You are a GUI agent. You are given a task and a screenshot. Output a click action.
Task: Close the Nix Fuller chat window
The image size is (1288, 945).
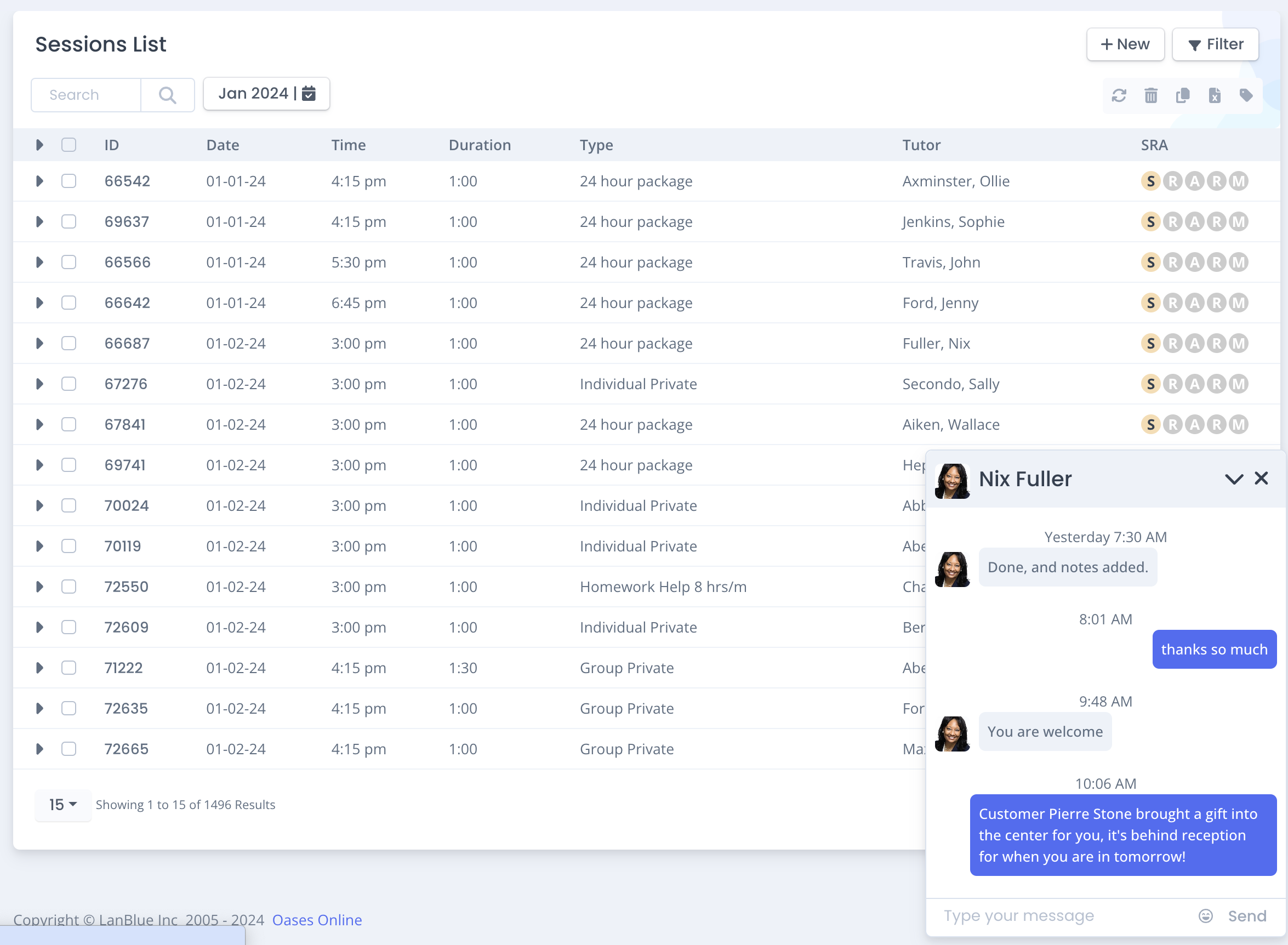pyautogui.click(x=1261, y=478)
